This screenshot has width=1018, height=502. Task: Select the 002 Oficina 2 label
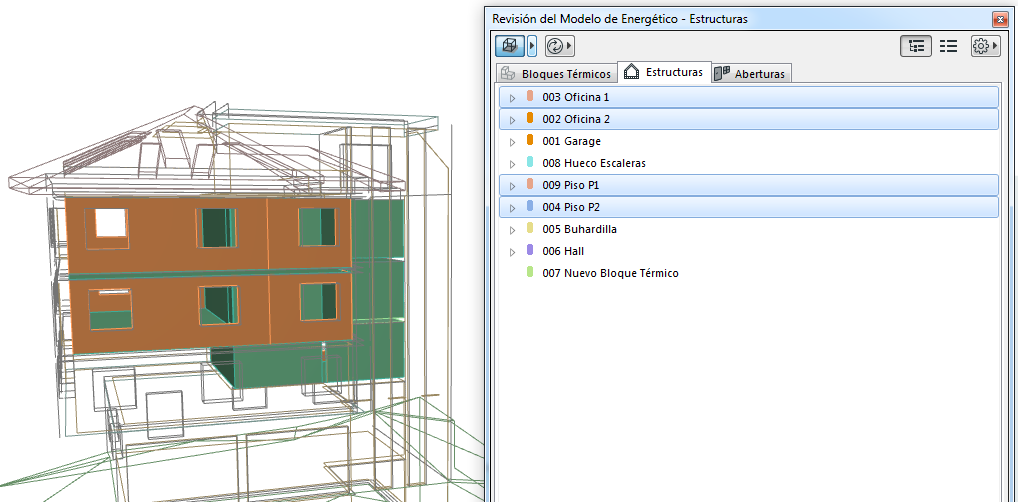pos(576,119)
